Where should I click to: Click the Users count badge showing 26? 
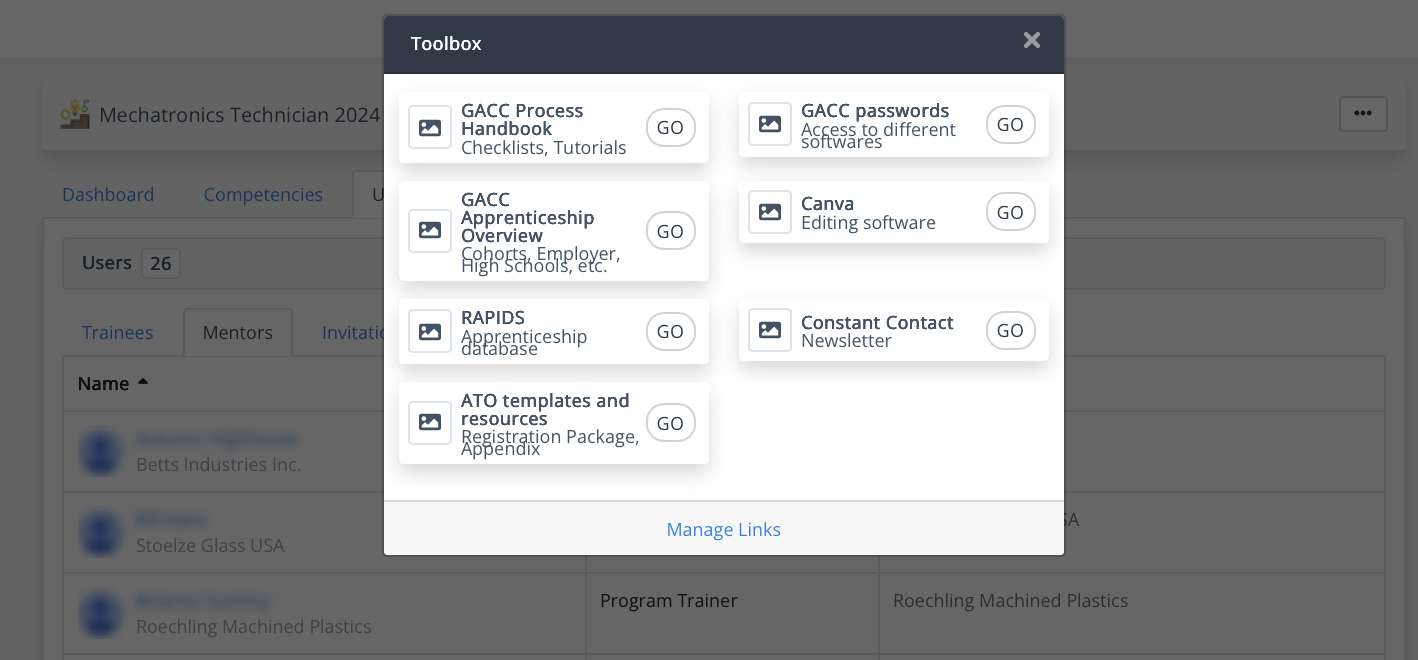point(161,263)
